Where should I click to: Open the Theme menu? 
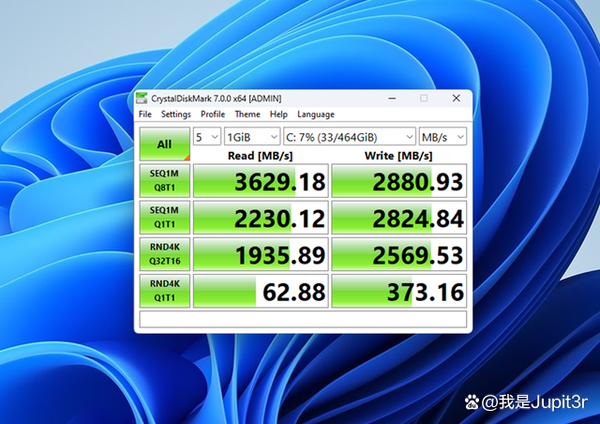pyautogui.click(x=247, y=114)
